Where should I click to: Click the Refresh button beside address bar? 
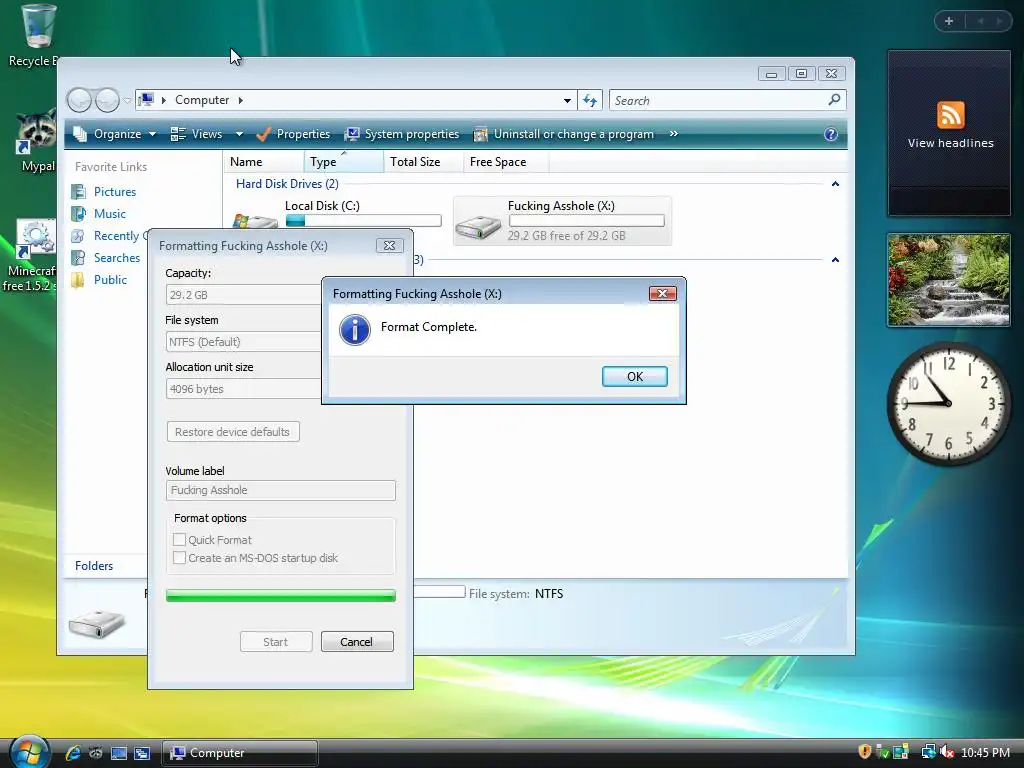point(590,100)
